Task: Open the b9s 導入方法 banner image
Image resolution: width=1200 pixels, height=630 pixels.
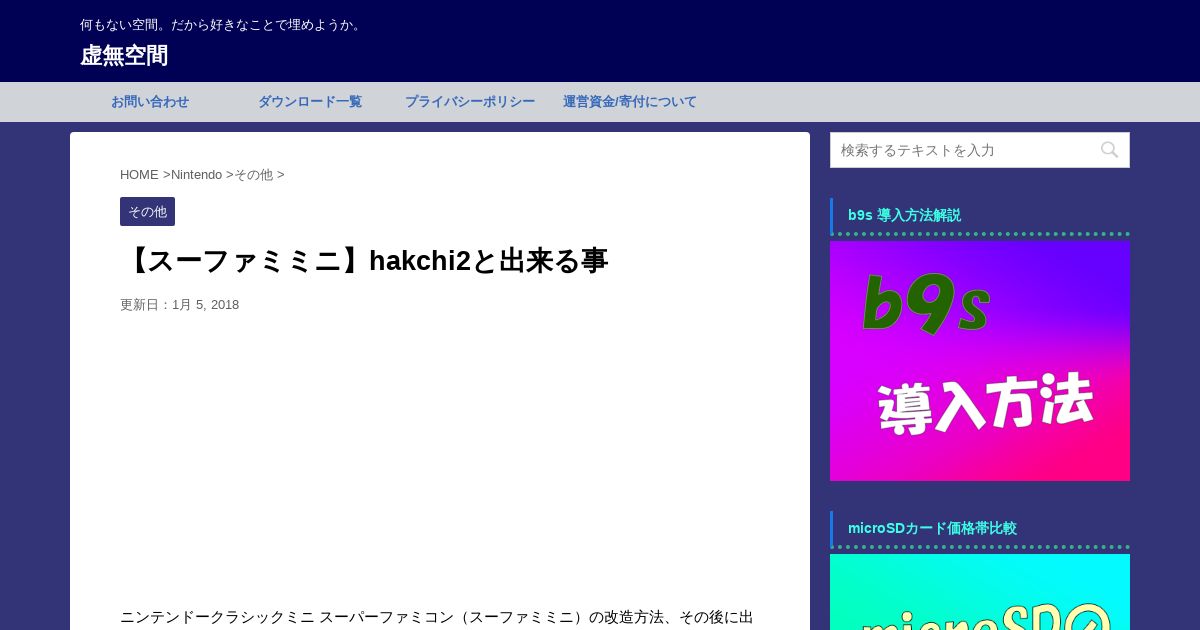Action: pyautogui.click(x=980, y=361)
